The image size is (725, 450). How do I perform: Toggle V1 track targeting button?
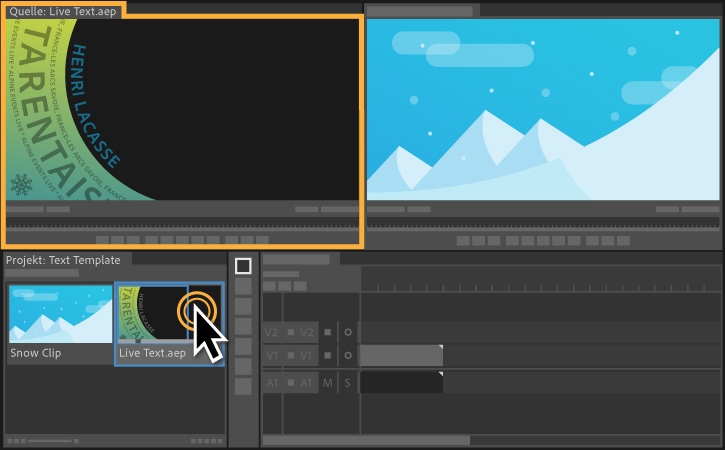(307, 355)
